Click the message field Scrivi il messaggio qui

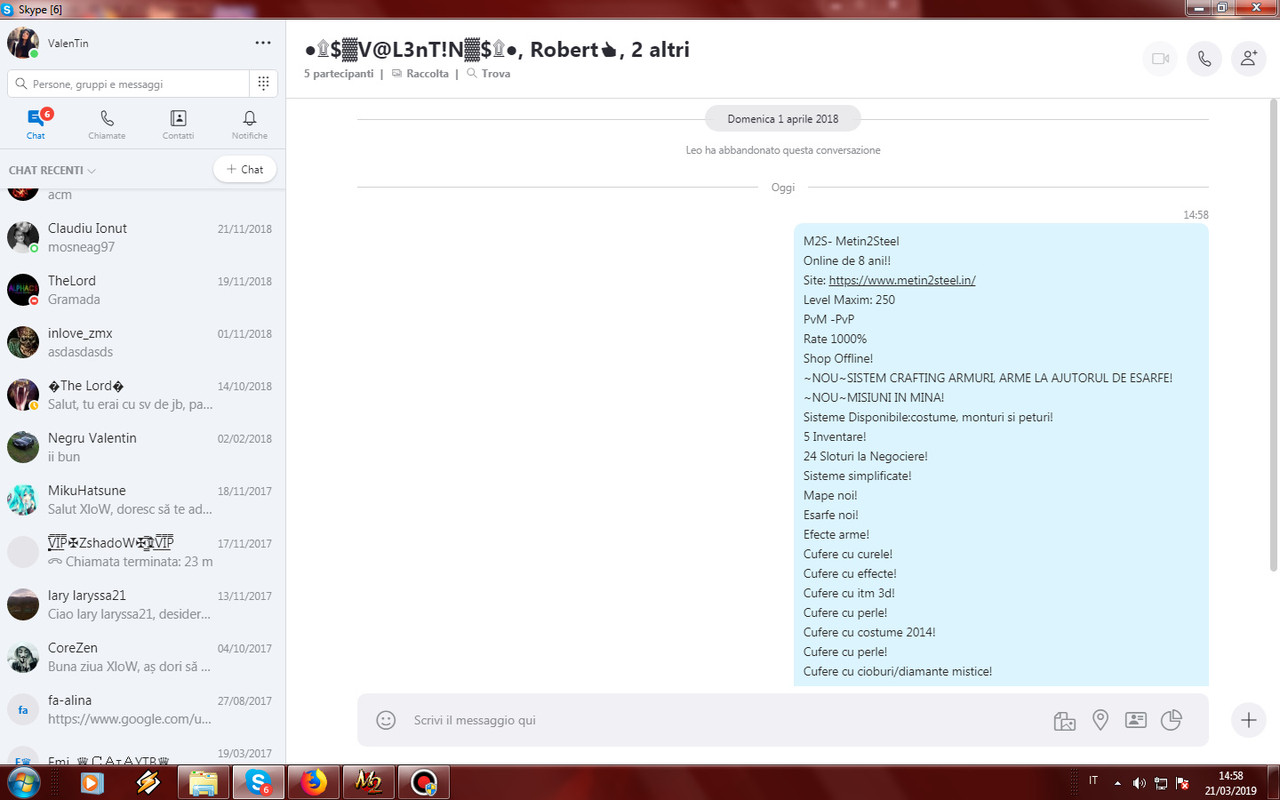click(x=720, y=720)
